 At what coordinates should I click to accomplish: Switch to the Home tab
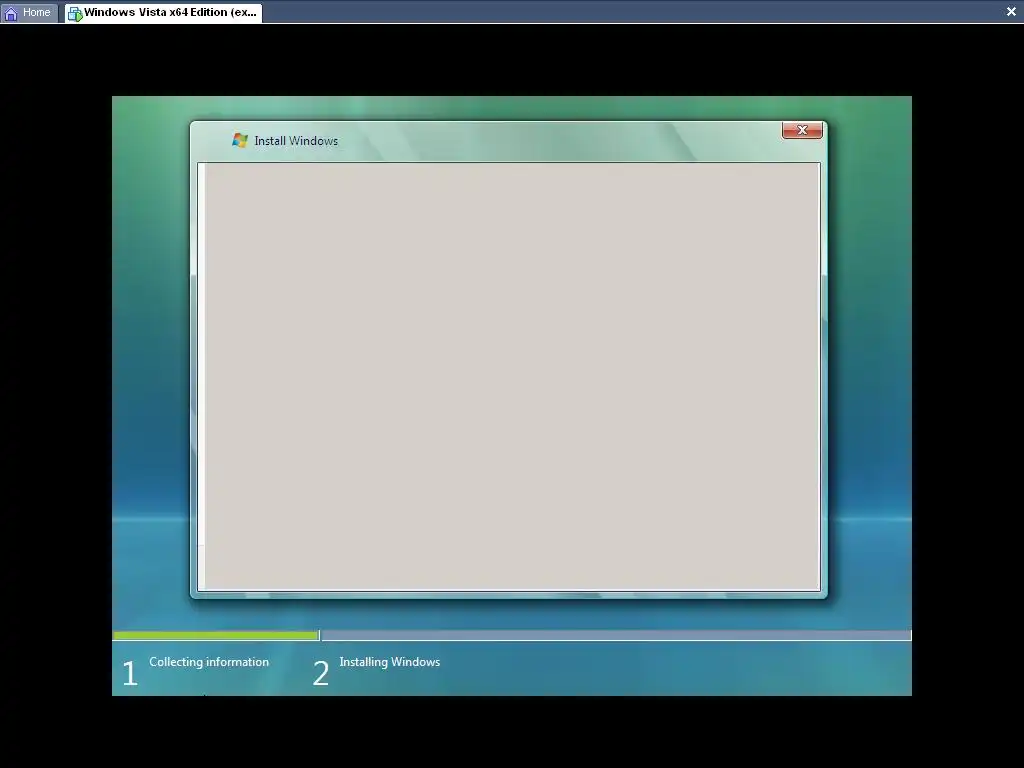pos(29,12)
